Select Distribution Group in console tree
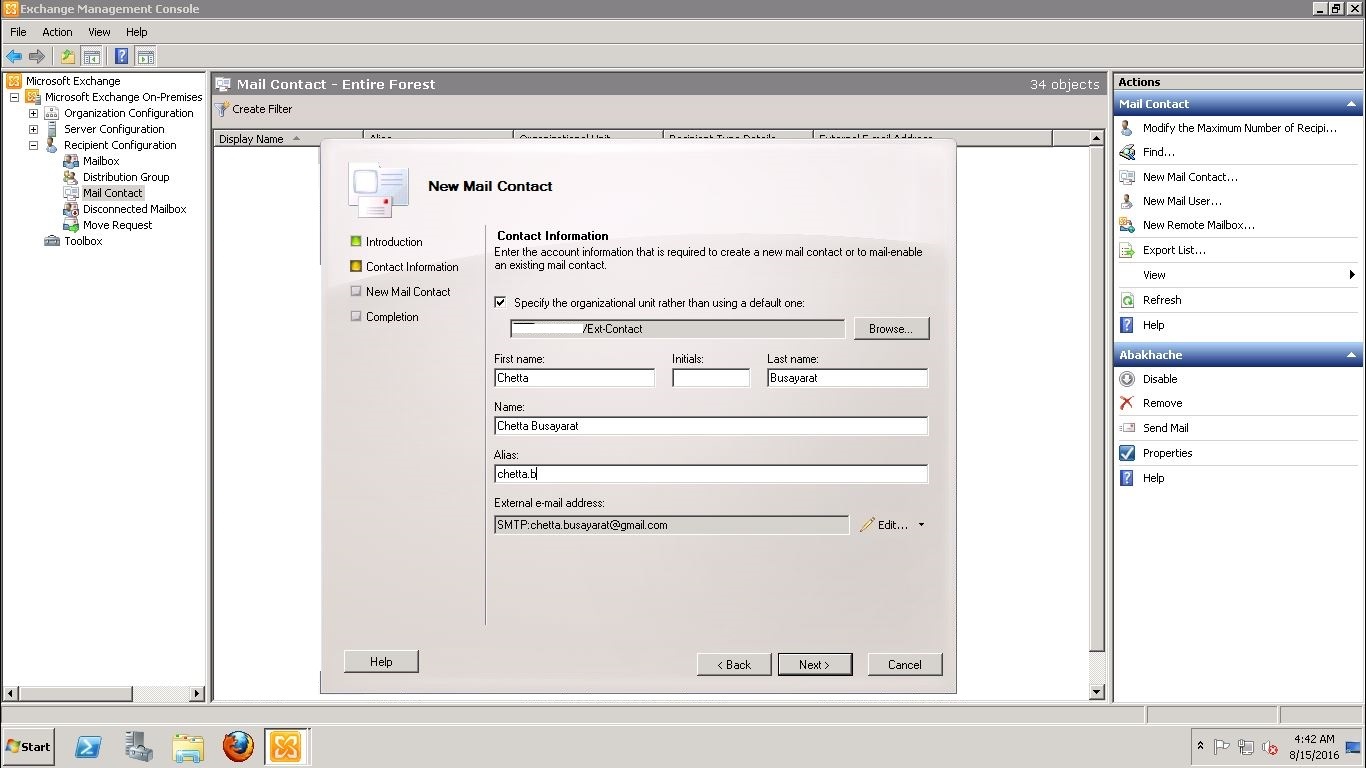 click(126, 177)
